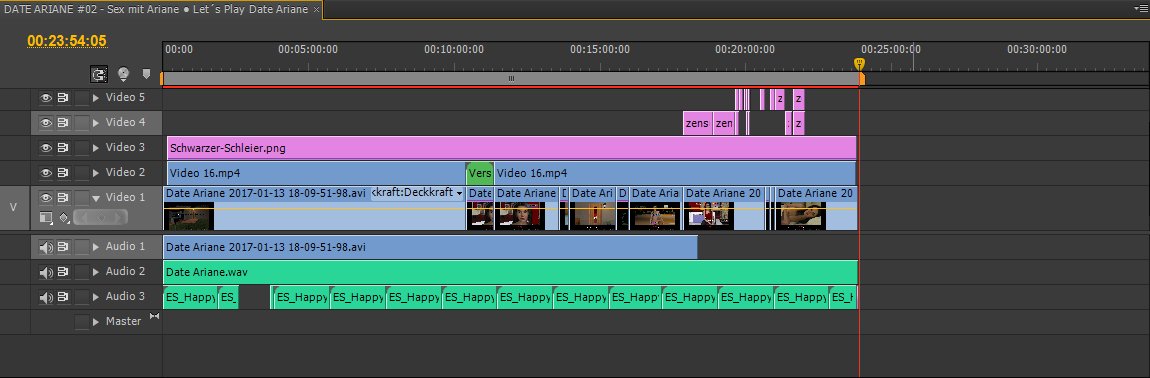The image size is (1150, 378).
Task: Select the Schwarzer-Schleier.png clip
Action: pos(511,148)
